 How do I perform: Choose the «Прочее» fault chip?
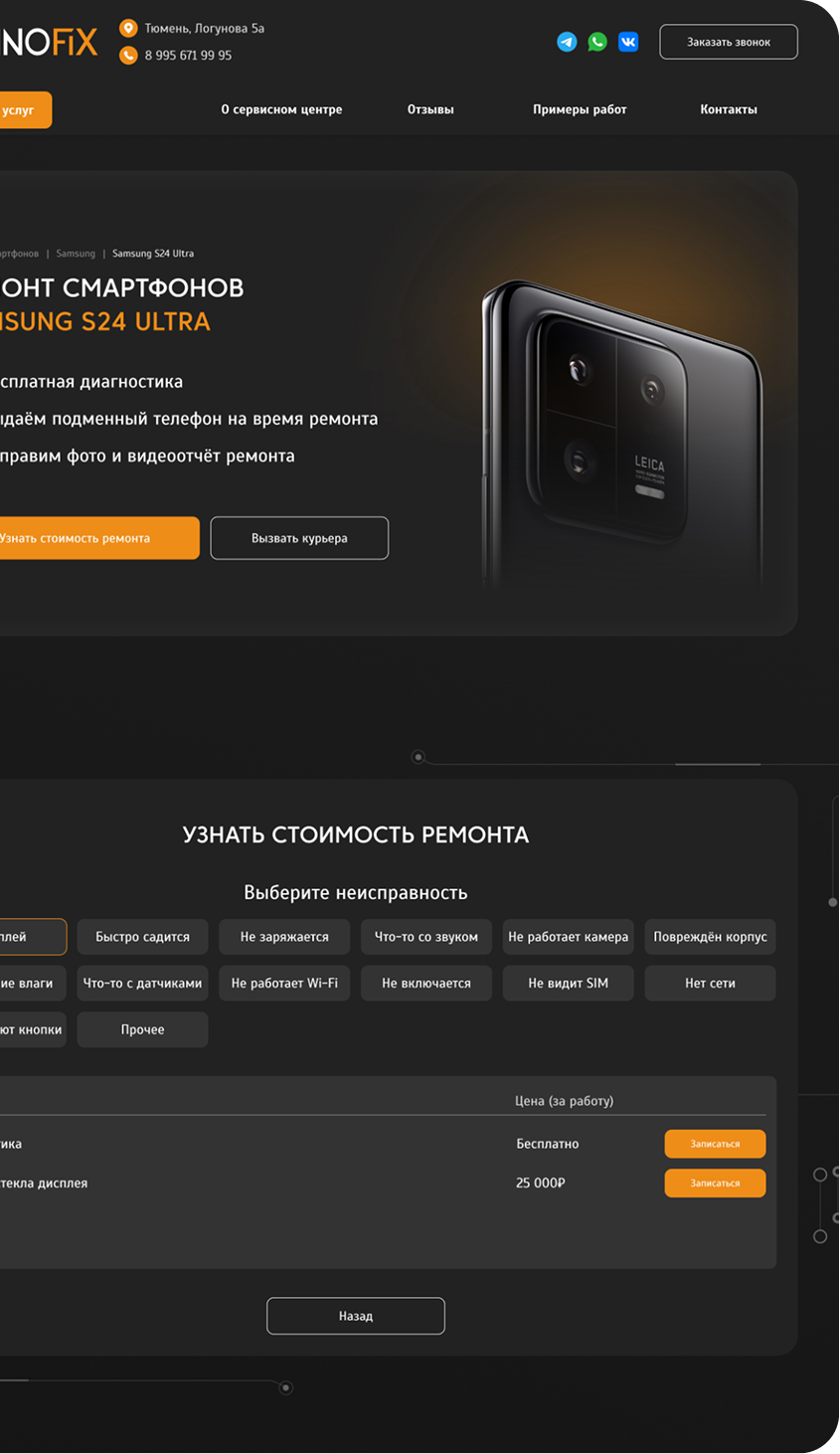click(x=142, y=1029)
